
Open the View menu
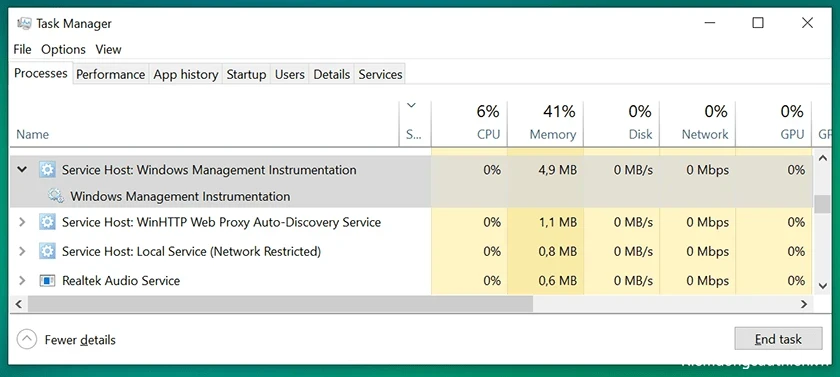point(108,49)
